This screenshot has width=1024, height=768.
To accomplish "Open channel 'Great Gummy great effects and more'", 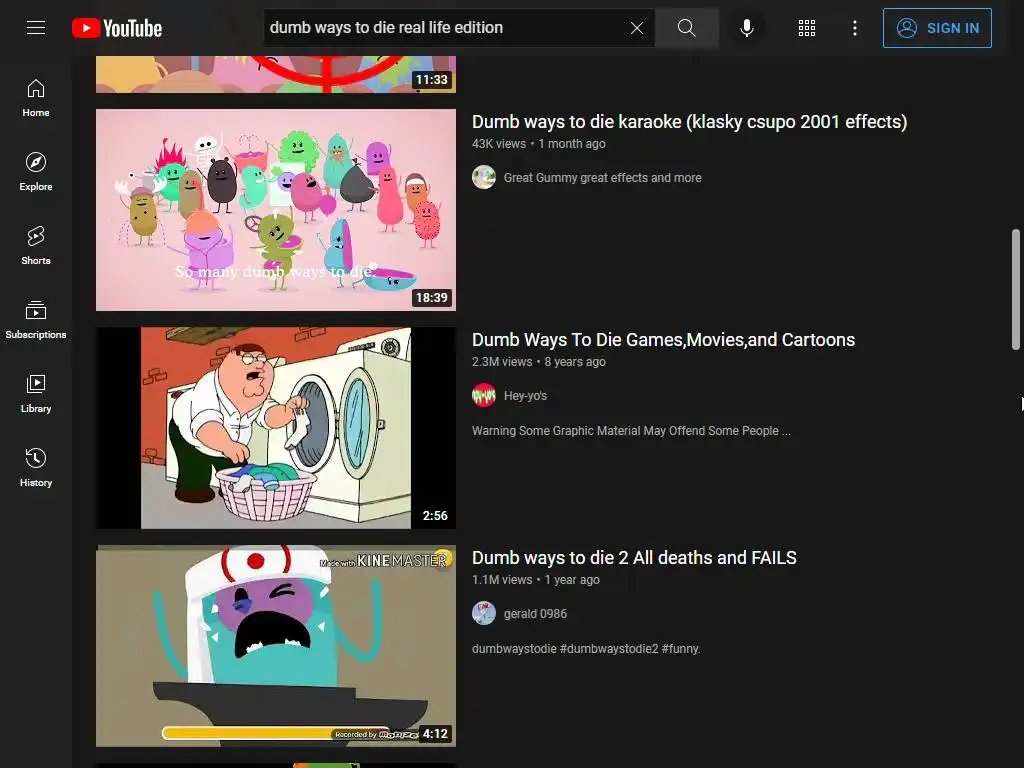I will 602,178.
